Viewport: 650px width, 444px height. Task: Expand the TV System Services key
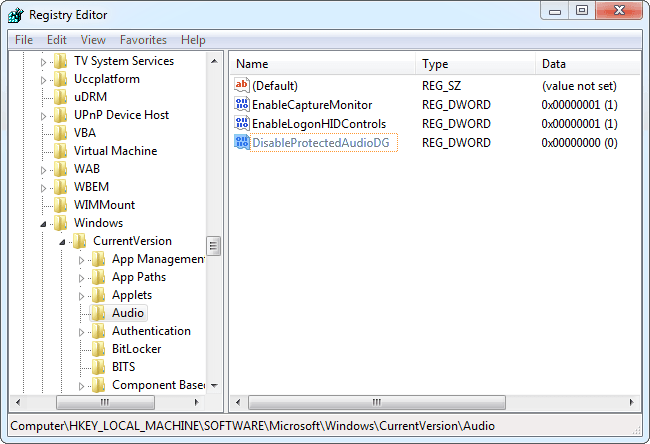(43, 62)
